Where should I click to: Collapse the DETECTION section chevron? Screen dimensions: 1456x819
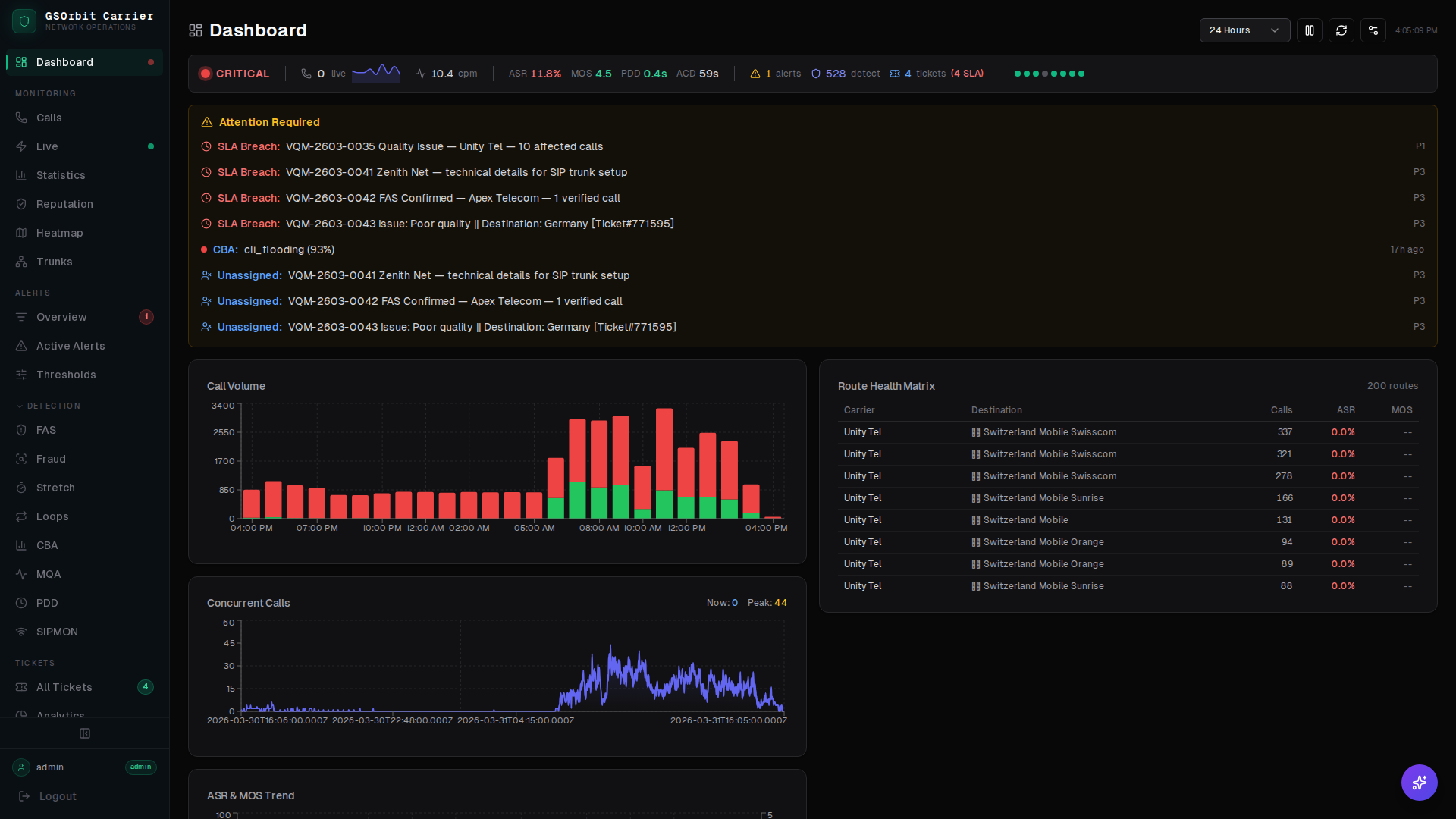(18, 406)
